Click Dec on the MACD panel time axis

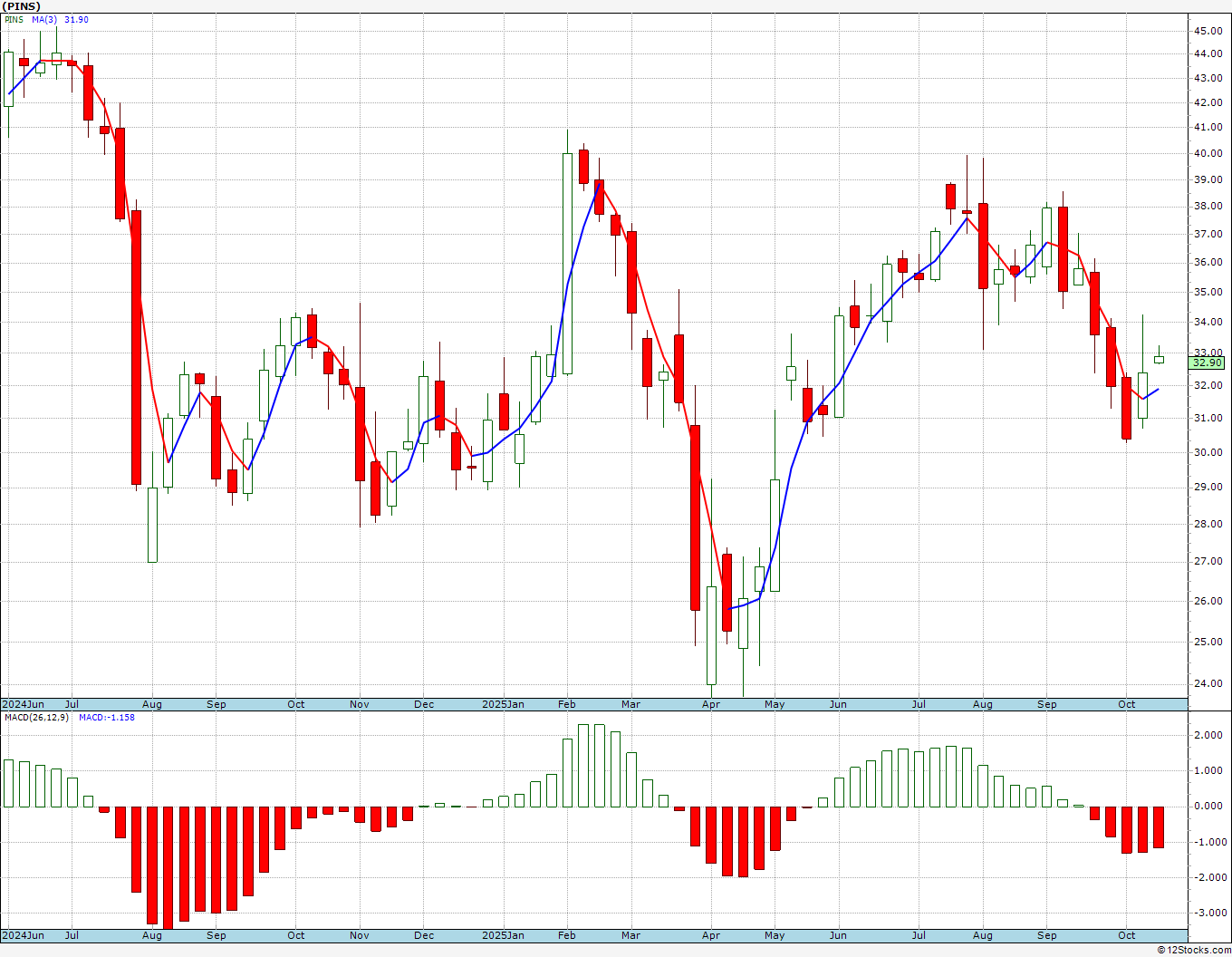pos(424,935)
